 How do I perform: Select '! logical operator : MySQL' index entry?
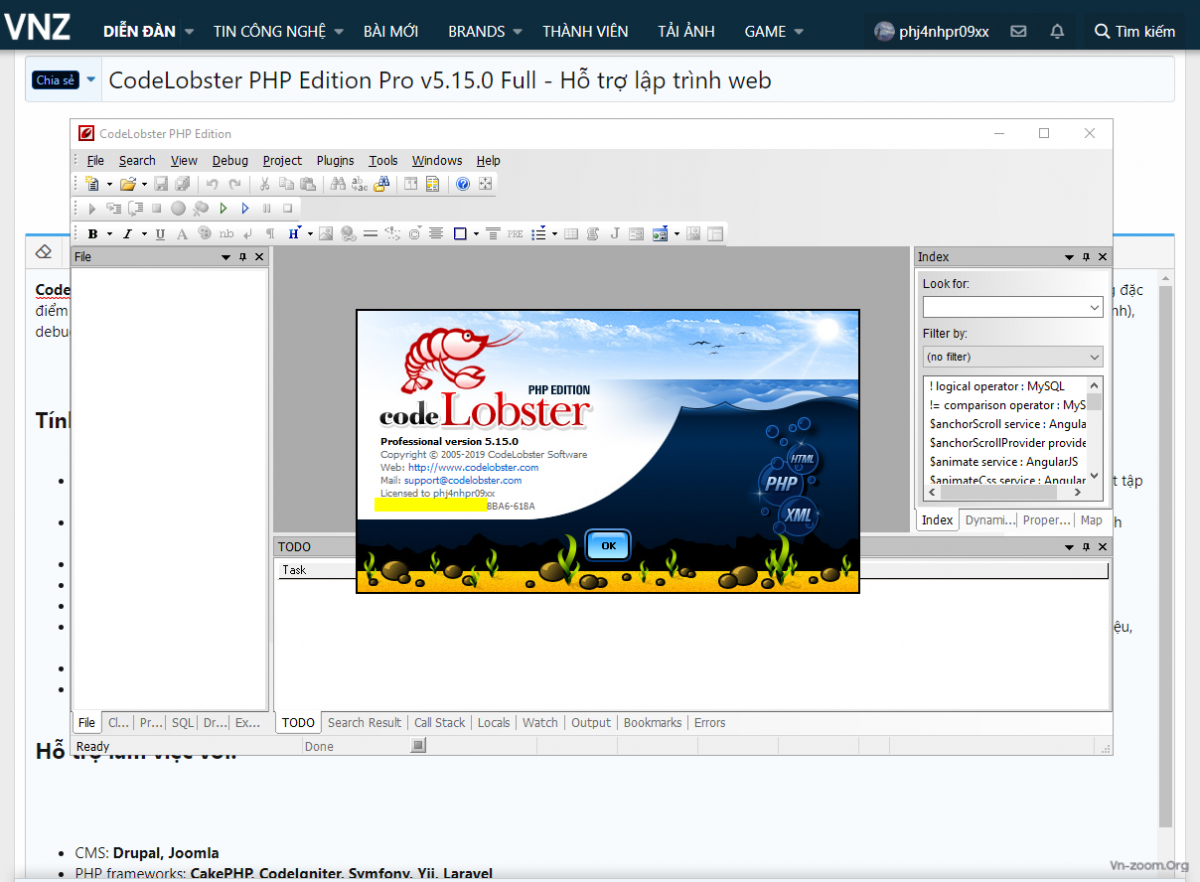click(997, 386)
